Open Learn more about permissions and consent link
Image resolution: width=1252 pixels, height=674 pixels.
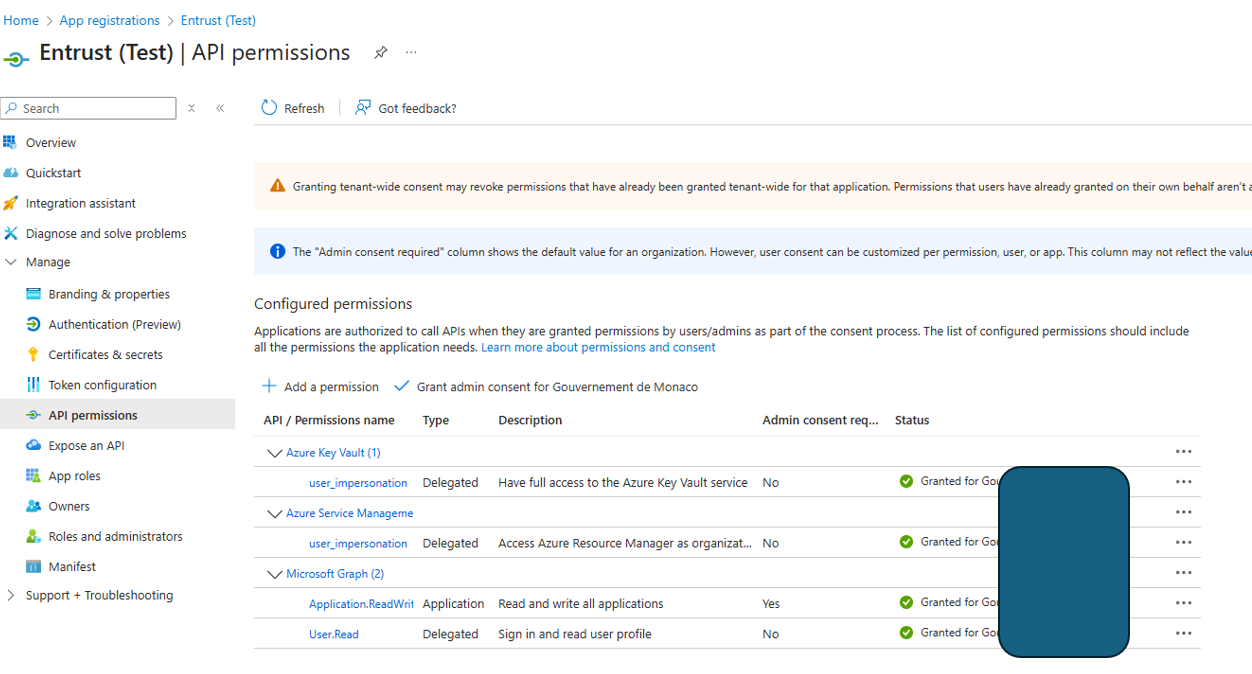click(598, 347)
